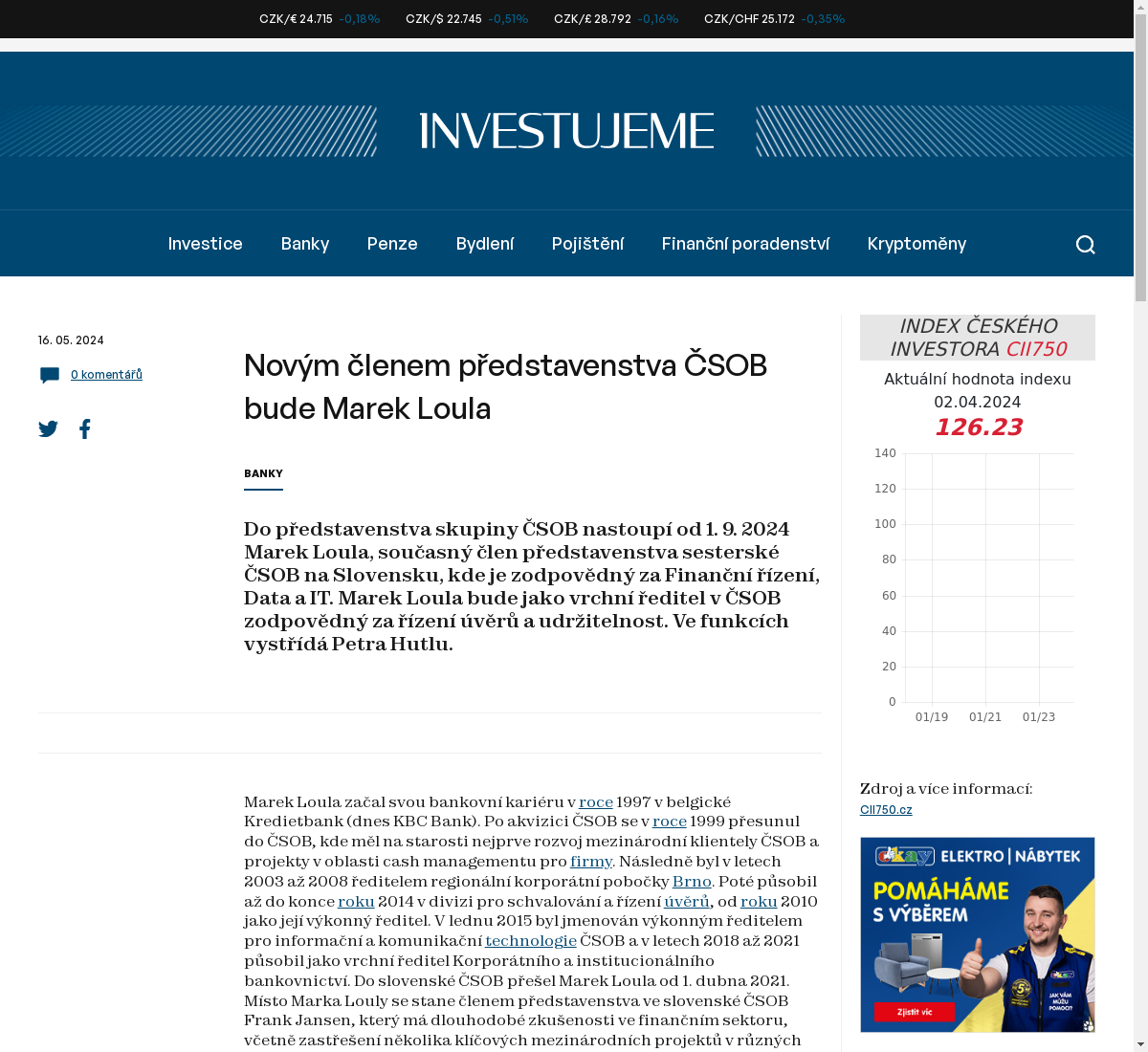The width and height of the screenshot is (1148, 1052).
Task: Share article via Twitter icon
Action: pyautogui.click(x=48, y=428)
